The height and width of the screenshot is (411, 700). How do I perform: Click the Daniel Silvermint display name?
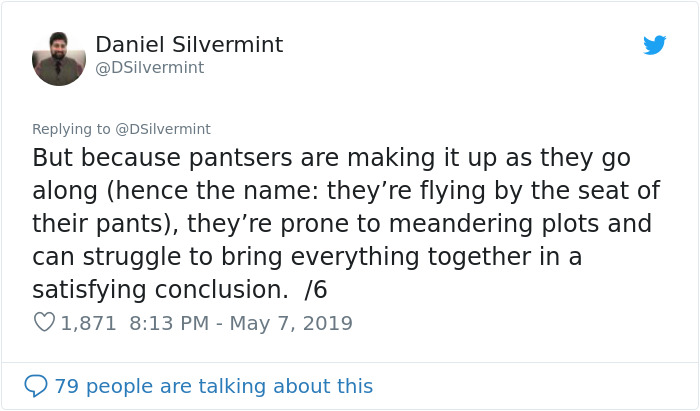tap(189, 44)
